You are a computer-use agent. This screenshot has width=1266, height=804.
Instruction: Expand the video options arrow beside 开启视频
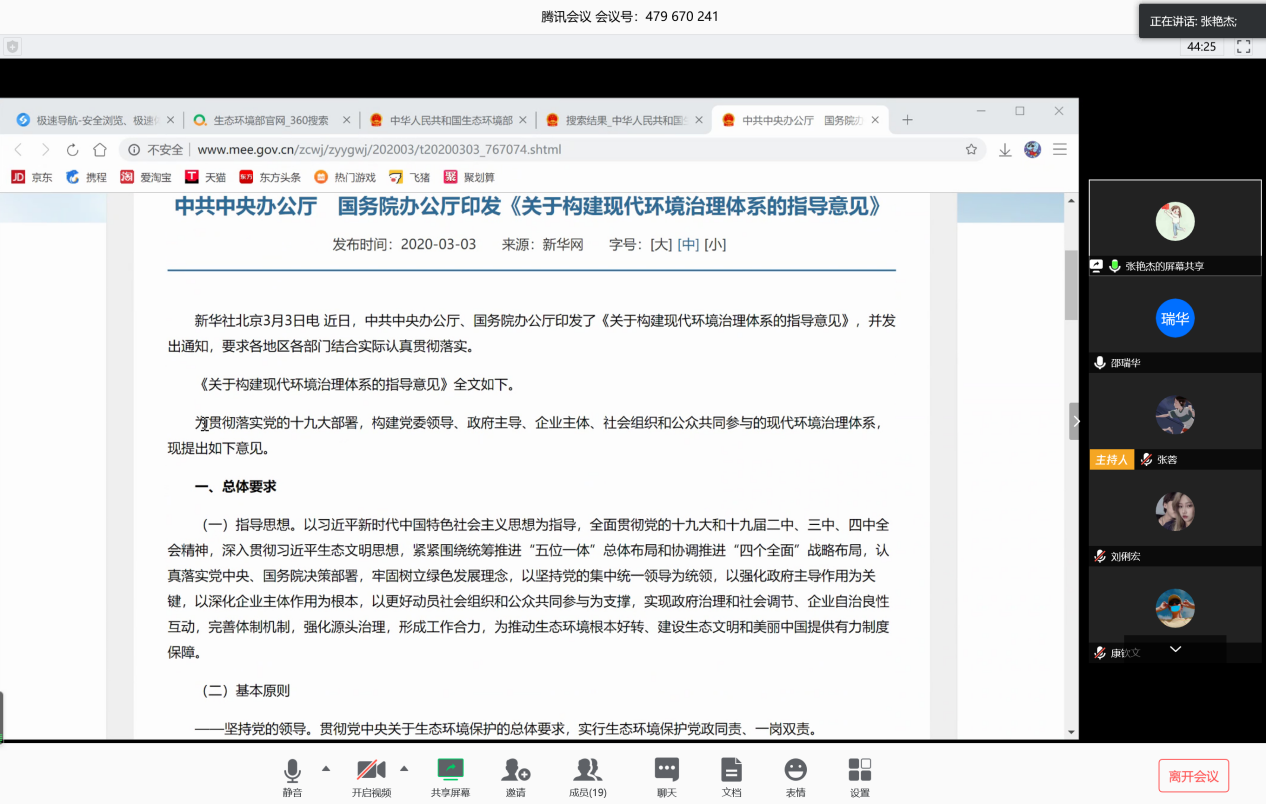pos(404,768)
